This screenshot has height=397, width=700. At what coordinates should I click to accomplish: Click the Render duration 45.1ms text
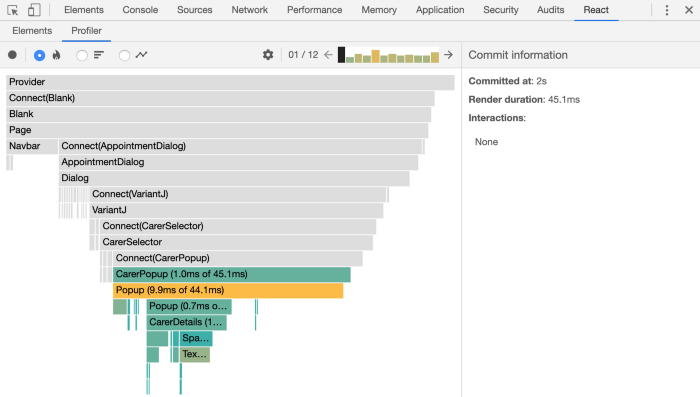click(524, 100)
